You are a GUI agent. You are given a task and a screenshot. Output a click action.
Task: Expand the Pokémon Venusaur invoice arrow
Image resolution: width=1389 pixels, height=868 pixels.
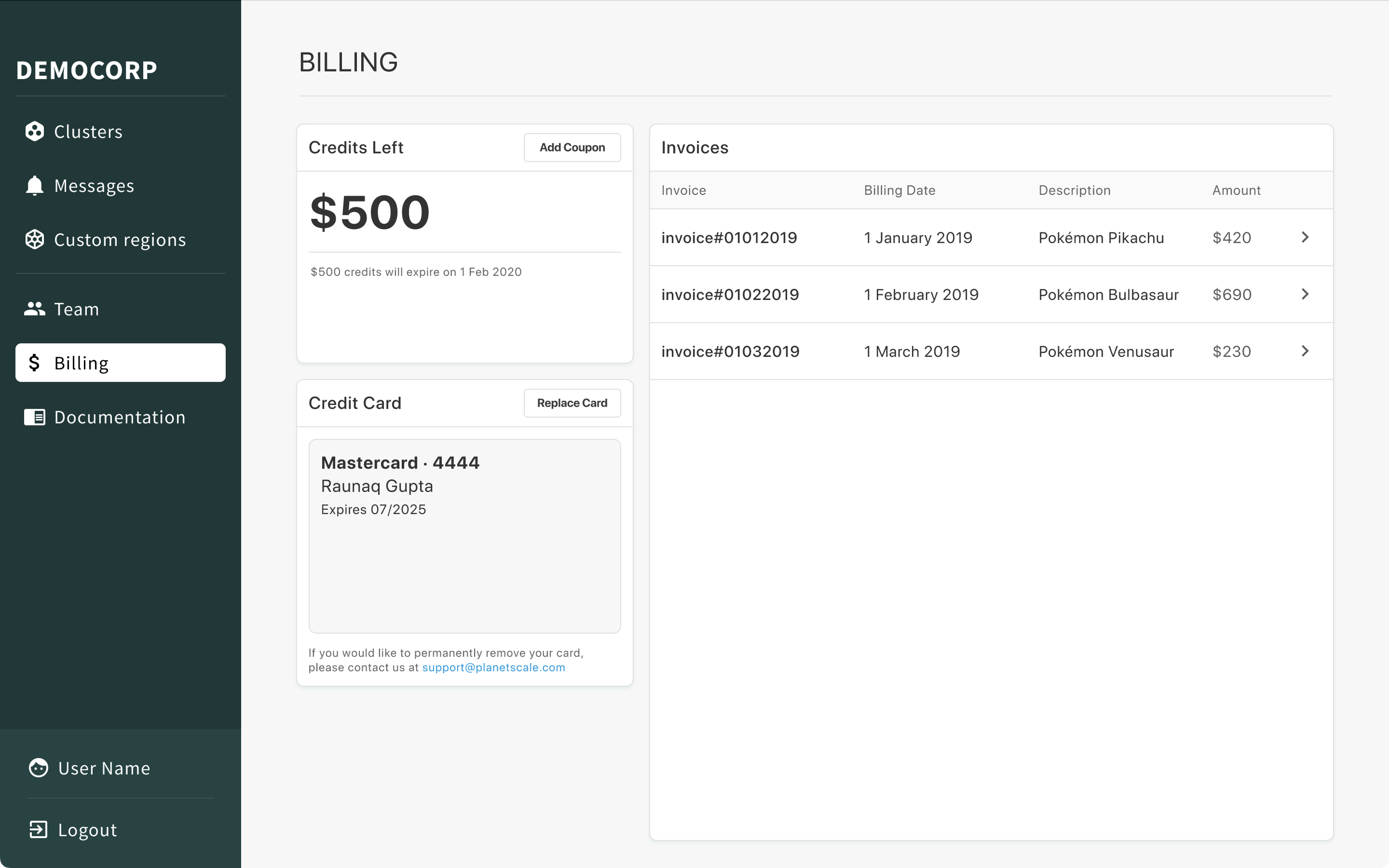[x=1305, y=351]
